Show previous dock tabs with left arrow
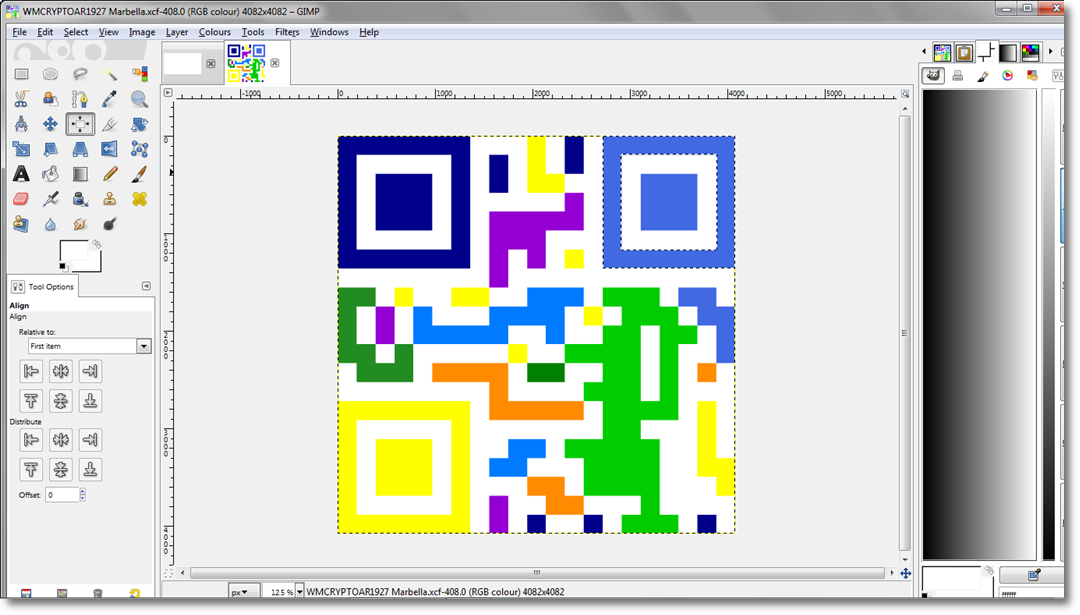The image size is (1080, 615). [x=924, y=52]
